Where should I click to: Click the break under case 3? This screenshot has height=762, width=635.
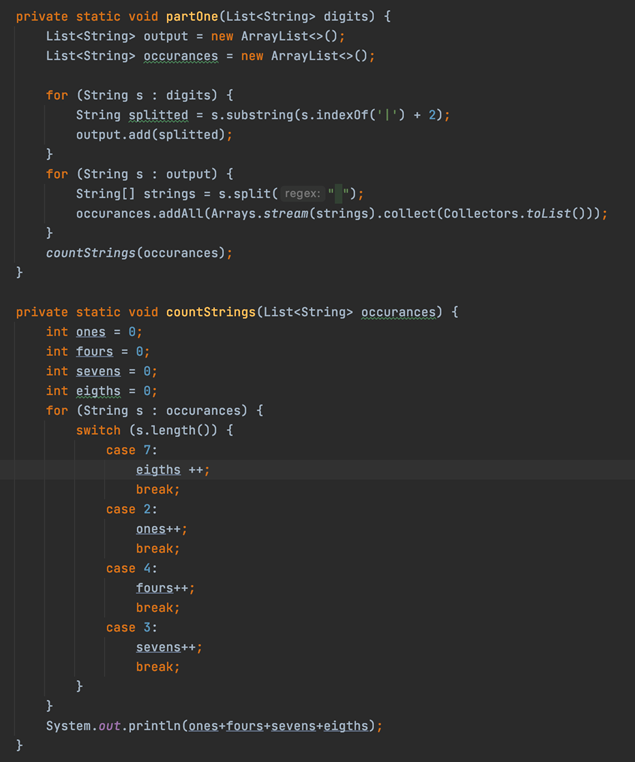pyautogui.click(x=154, y=667)
